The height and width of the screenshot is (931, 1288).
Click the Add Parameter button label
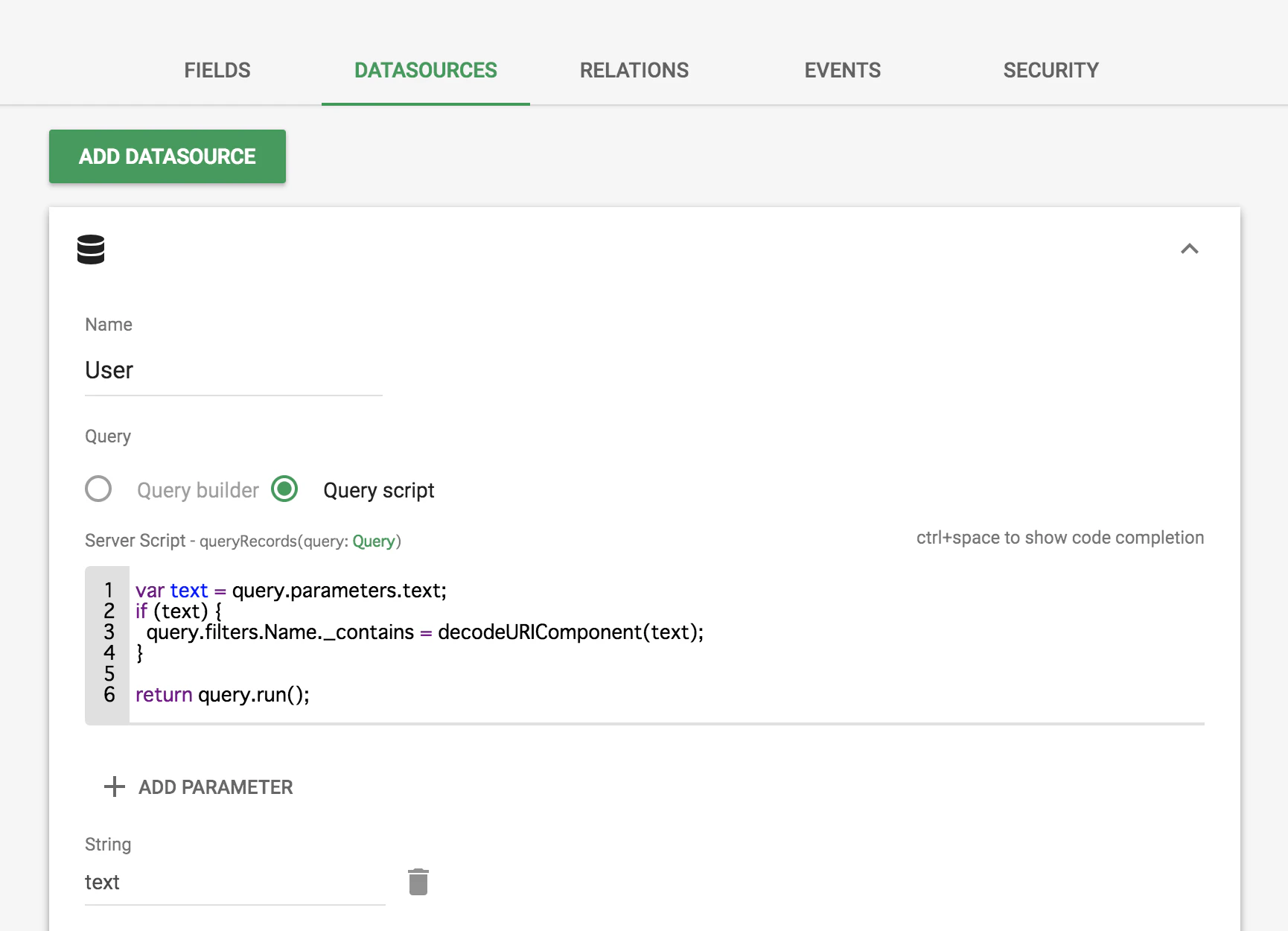pos(216,787)
